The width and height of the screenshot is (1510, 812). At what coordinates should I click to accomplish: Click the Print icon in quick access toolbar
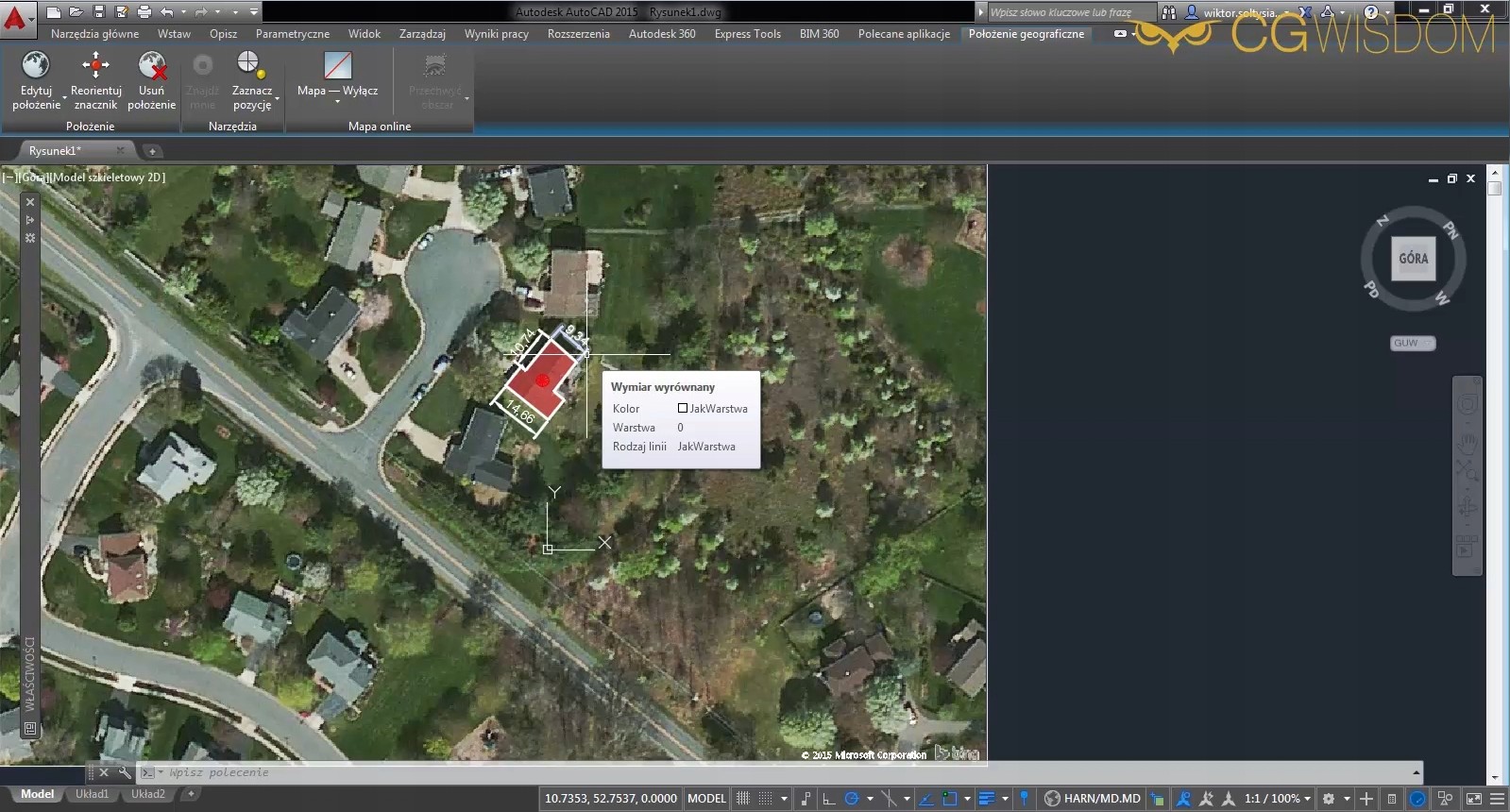pyautogui.click(x=144, y=12)
